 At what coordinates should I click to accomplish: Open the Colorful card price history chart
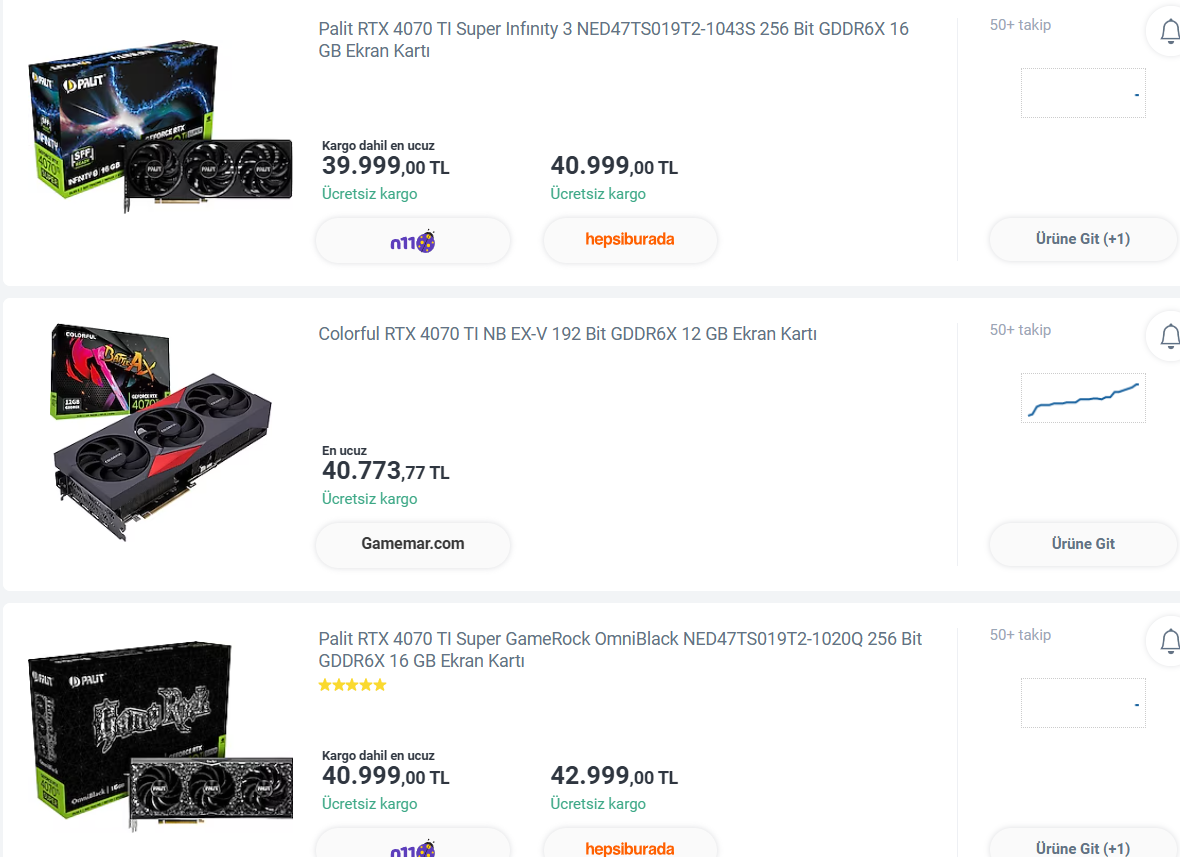point(1083,398)
